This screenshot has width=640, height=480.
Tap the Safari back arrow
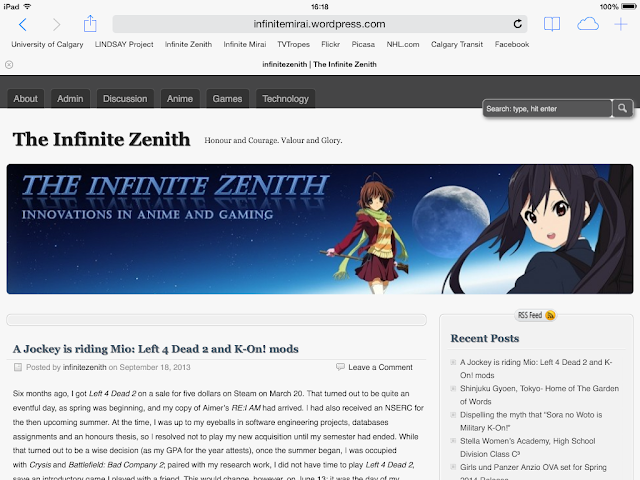pos(23,24)
